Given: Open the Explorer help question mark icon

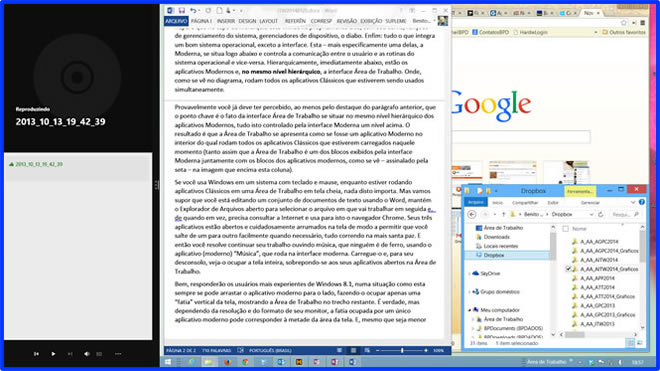Looking at the screenshot, I should pyautogui.click(x=641, y=202).
